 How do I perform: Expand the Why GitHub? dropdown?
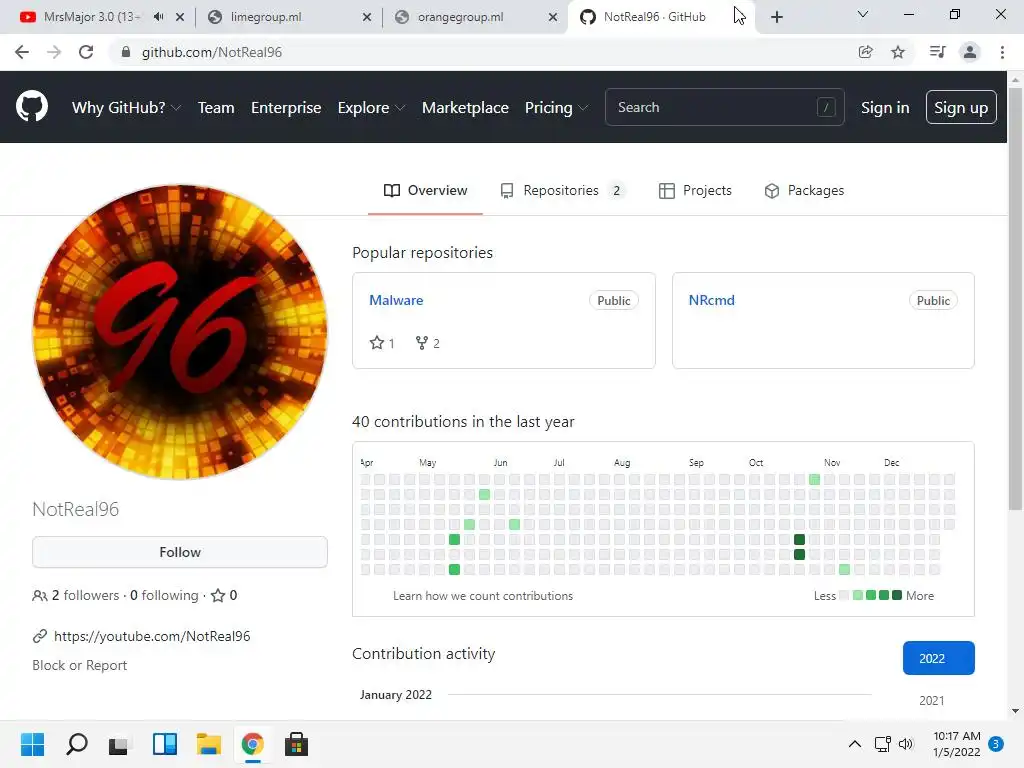[126, 107]
